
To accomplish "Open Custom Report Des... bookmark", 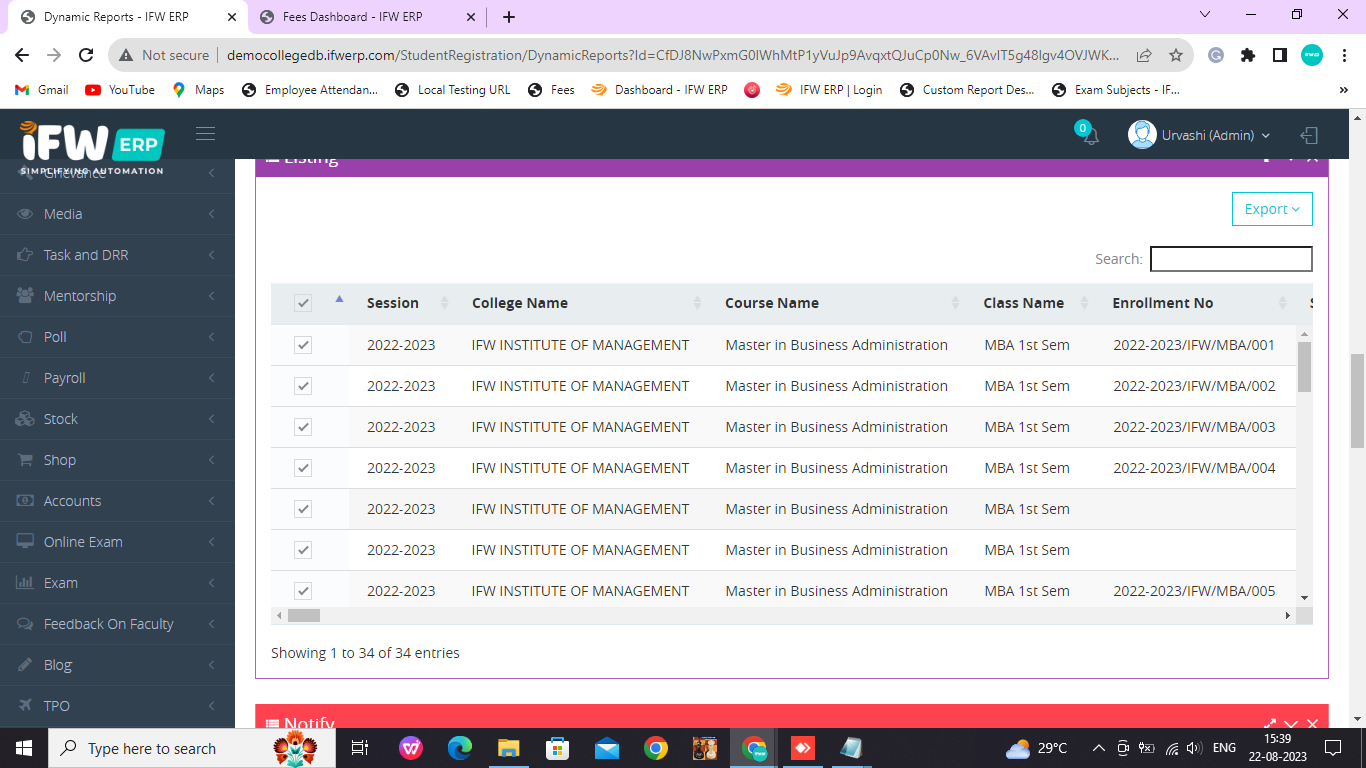I will click(967, 90).
